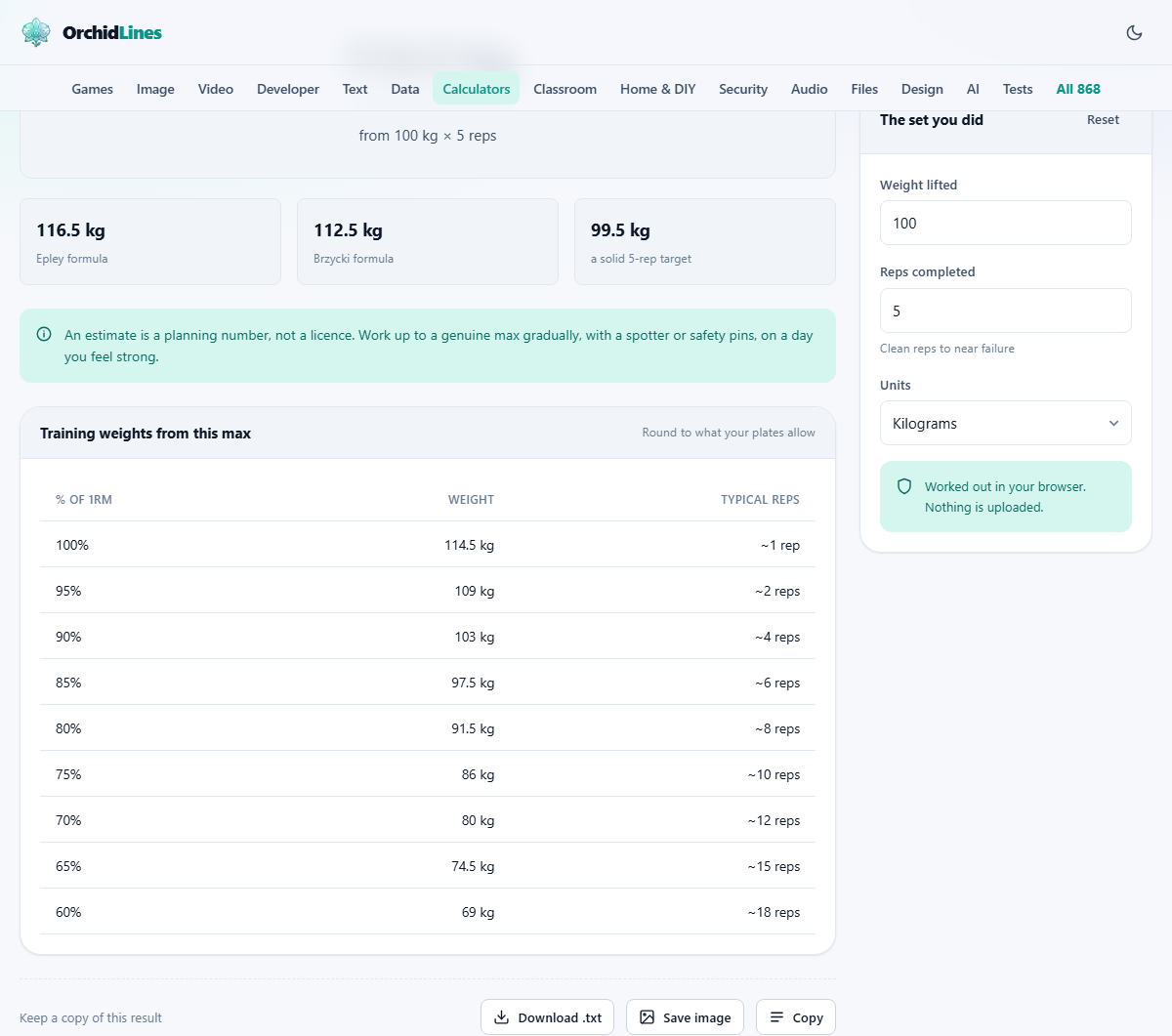This screenshot has width=1172, height=1036.
Task: Open the Design category
Action: pos(922,89)
